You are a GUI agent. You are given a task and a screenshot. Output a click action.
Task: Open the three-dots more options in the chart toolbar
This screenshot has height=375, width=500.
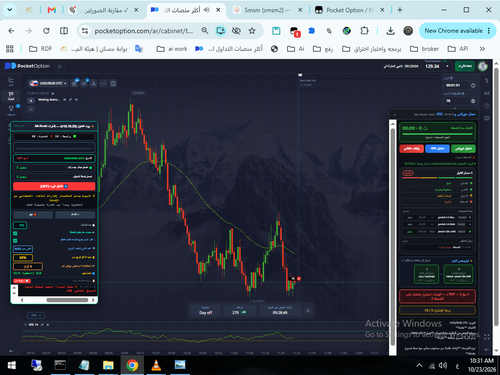click(x=103, y=83)
